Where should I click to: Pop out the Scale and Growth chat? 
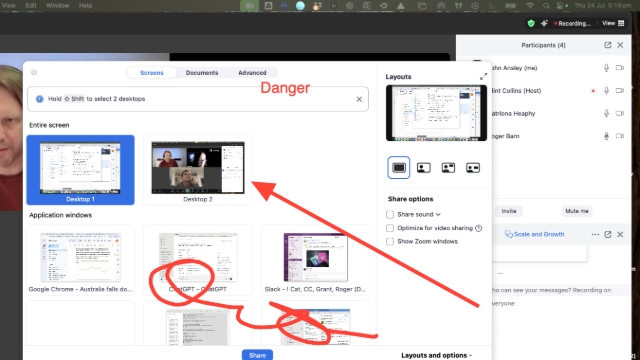(x=608, y=234)
